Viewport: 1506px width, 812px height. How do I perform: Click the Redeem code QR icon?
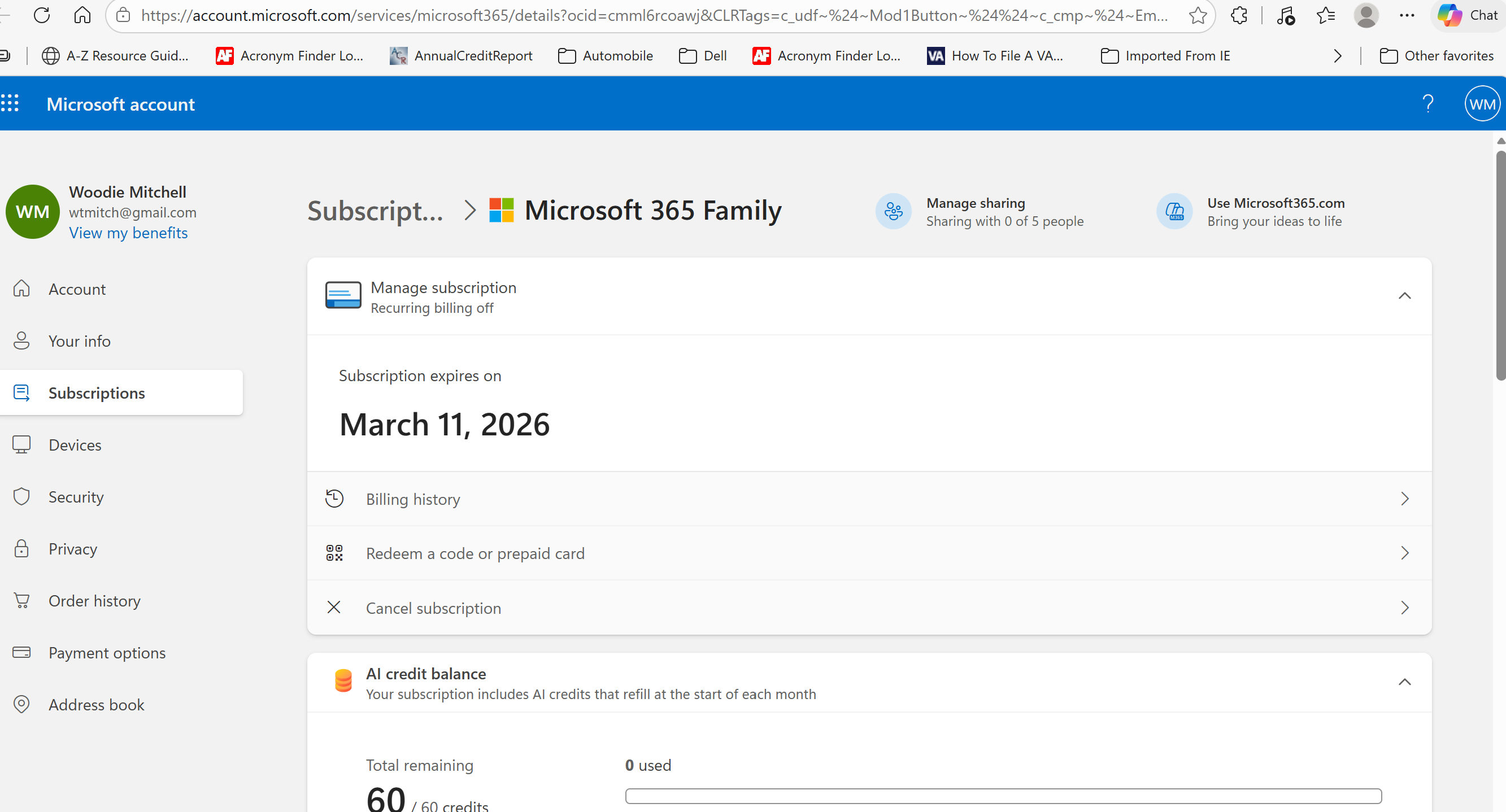tap(334, 553)
